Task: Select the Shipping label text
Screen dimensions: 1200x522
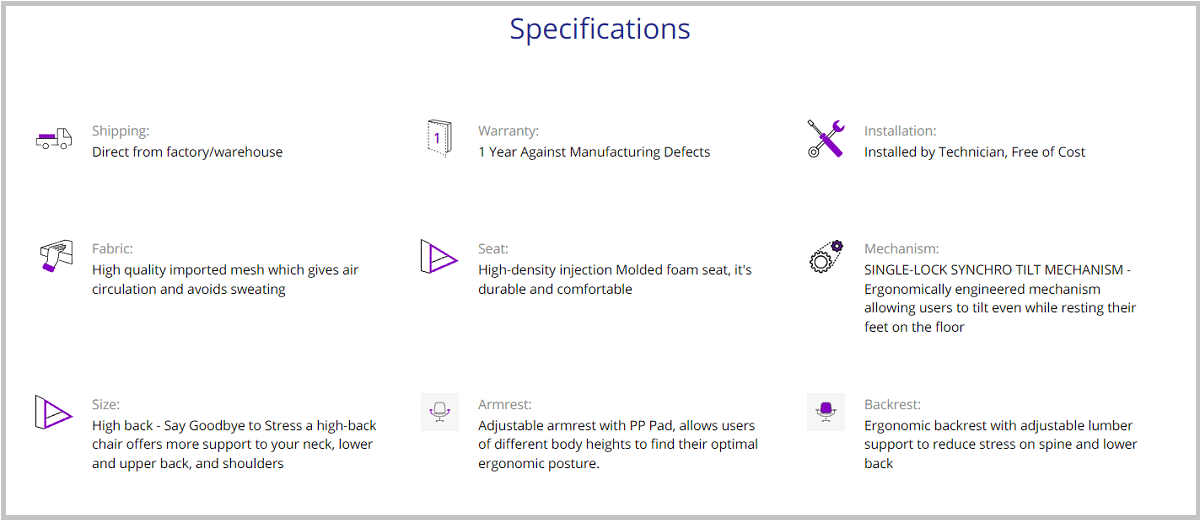Action: click(x=120, y=131)
